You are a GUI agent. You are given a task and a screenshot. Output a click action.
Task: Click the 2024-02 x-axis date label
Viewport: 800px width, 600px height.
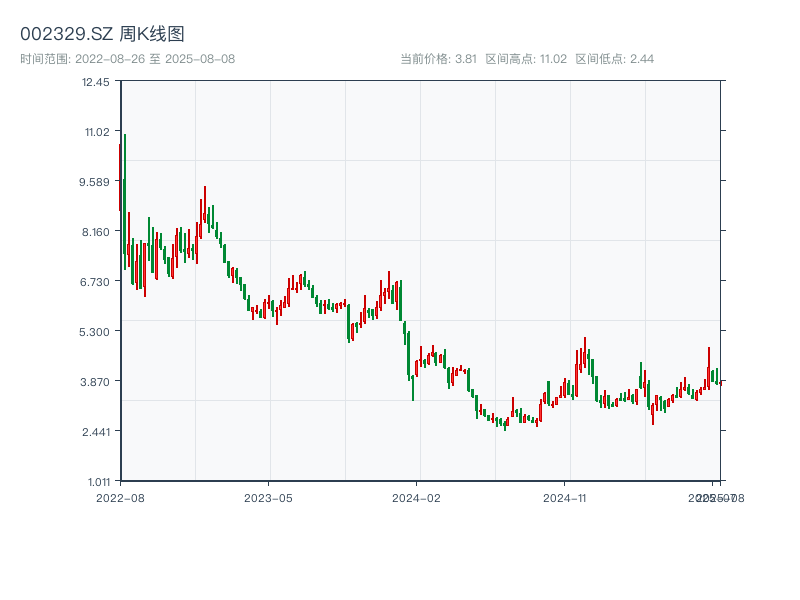[417, 497]
